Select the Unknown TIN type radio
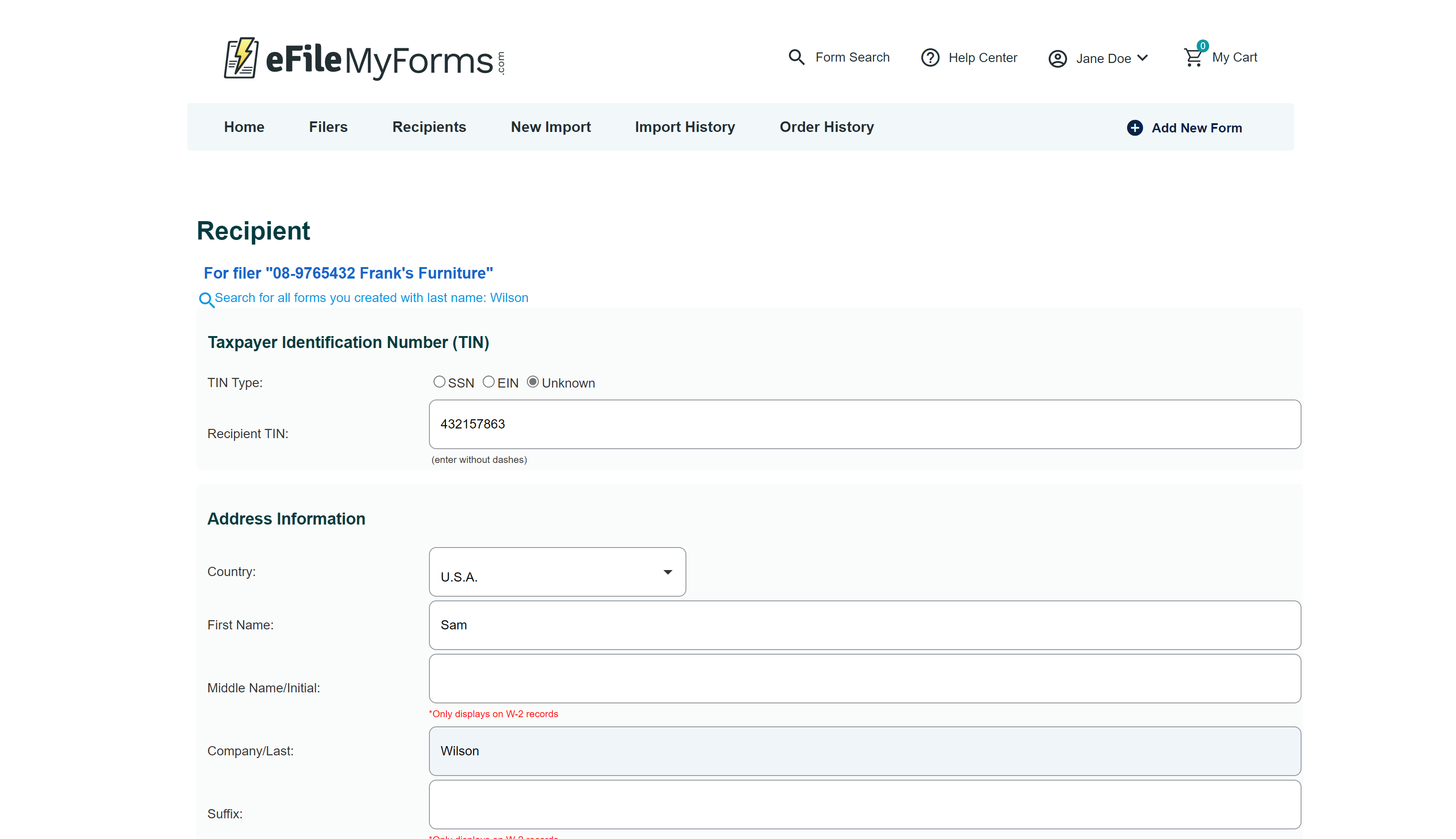This screenshot has height=839, width=1456. [x=532, y=382]
